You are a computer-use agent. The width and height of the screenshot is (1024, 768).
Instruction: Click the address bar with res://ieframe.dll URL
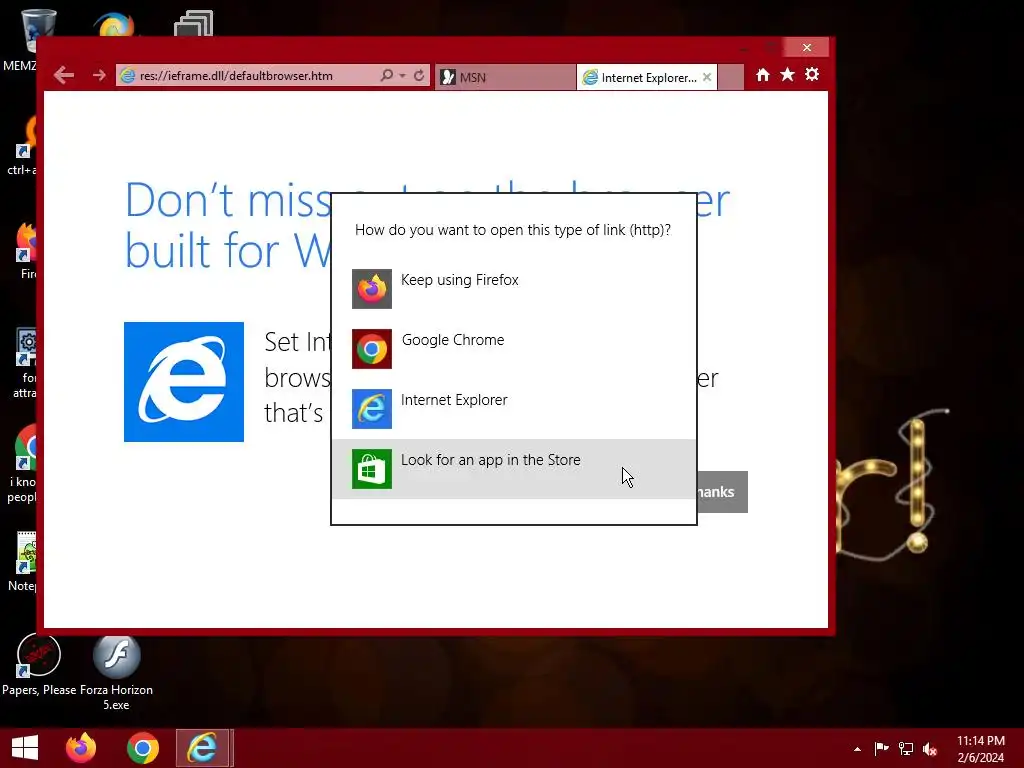(247, 76)
